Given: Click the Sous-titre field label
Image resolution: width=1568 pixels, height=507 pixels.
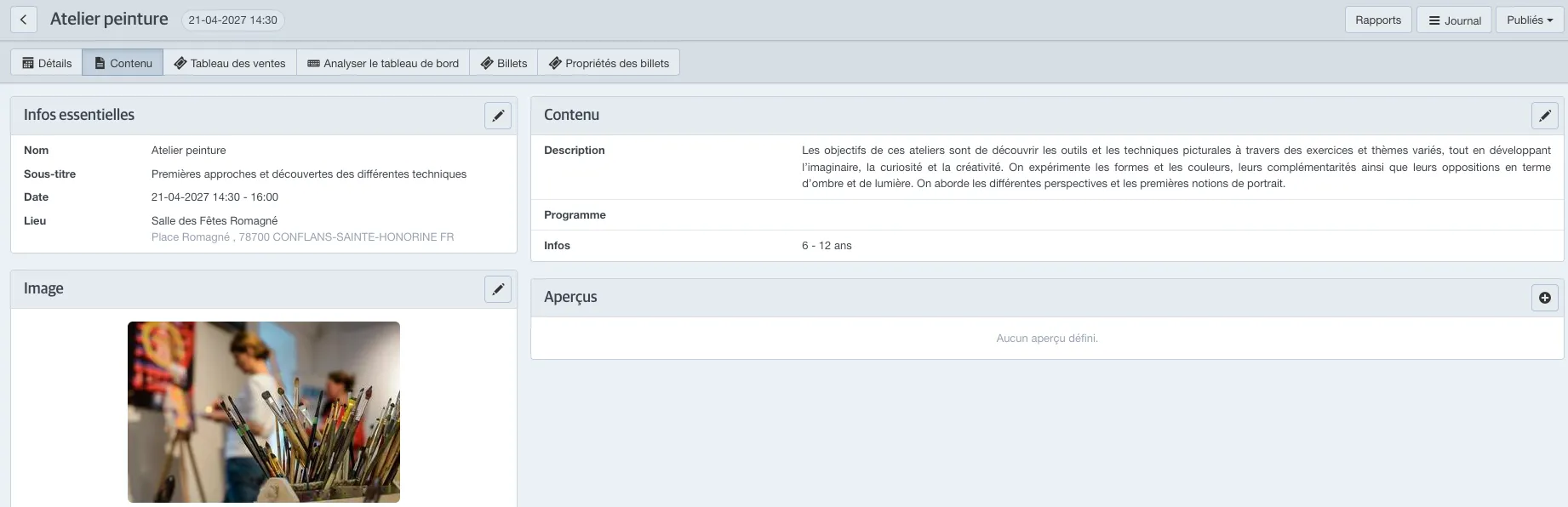Looking at the screenshot, I should pyautogui.click(x=49, y=174).
